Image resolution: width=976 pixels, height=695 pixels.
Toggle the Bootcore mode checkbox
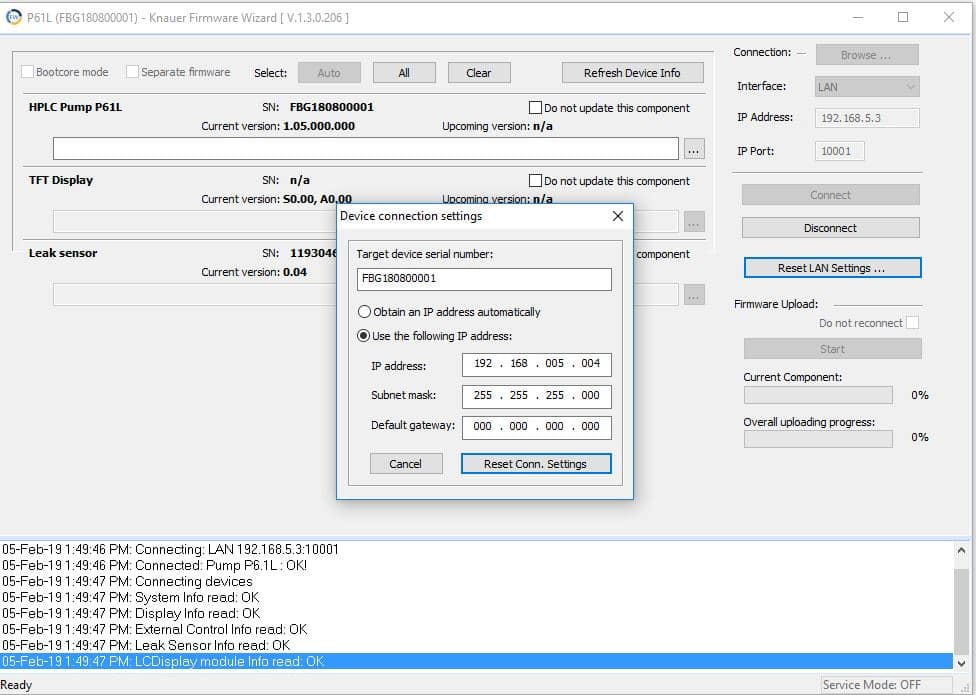point(27,72)
